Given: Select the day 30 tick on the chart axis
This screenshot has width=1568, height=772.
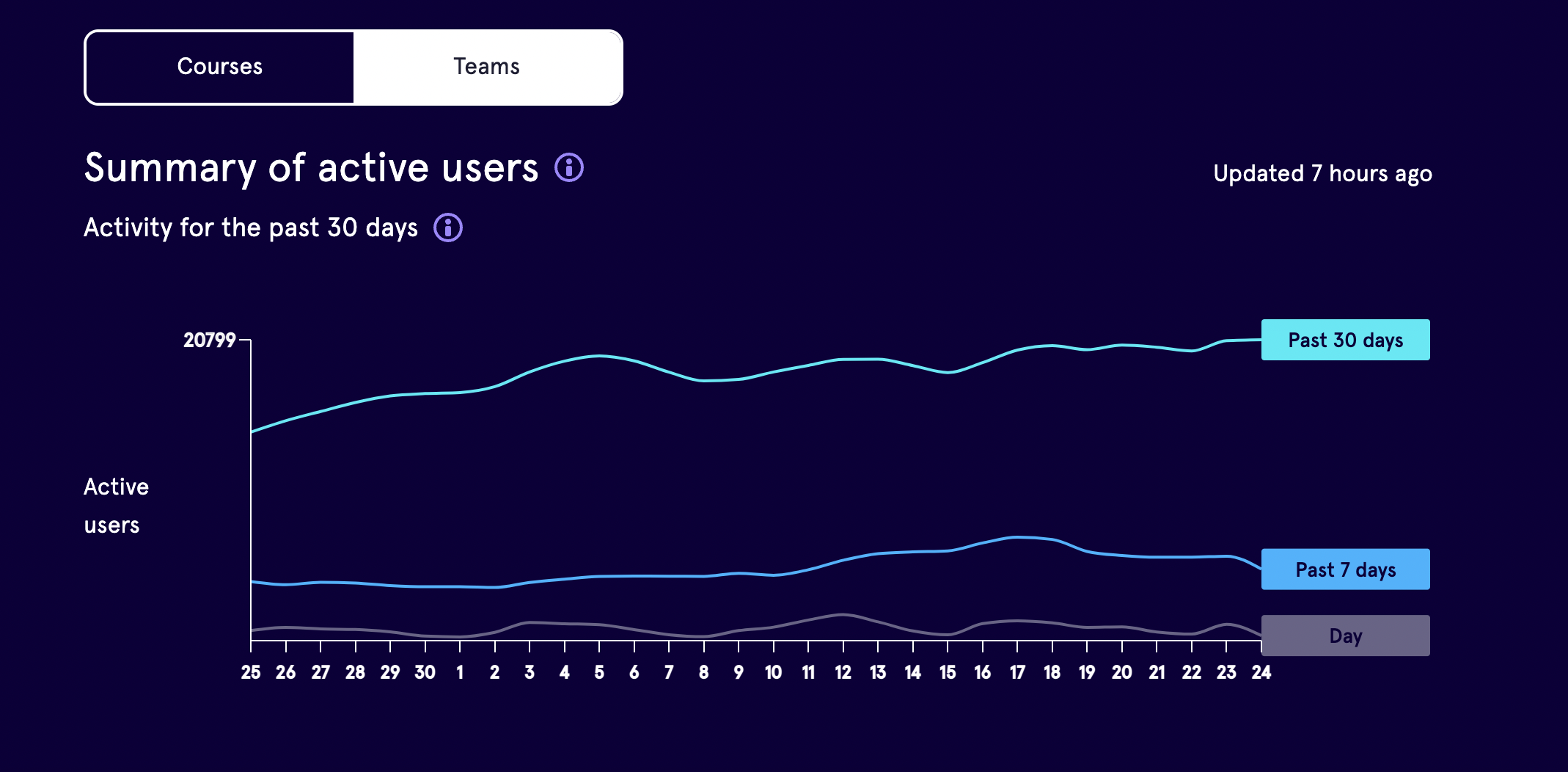Looking at the screenshot, I should point(425,672).
